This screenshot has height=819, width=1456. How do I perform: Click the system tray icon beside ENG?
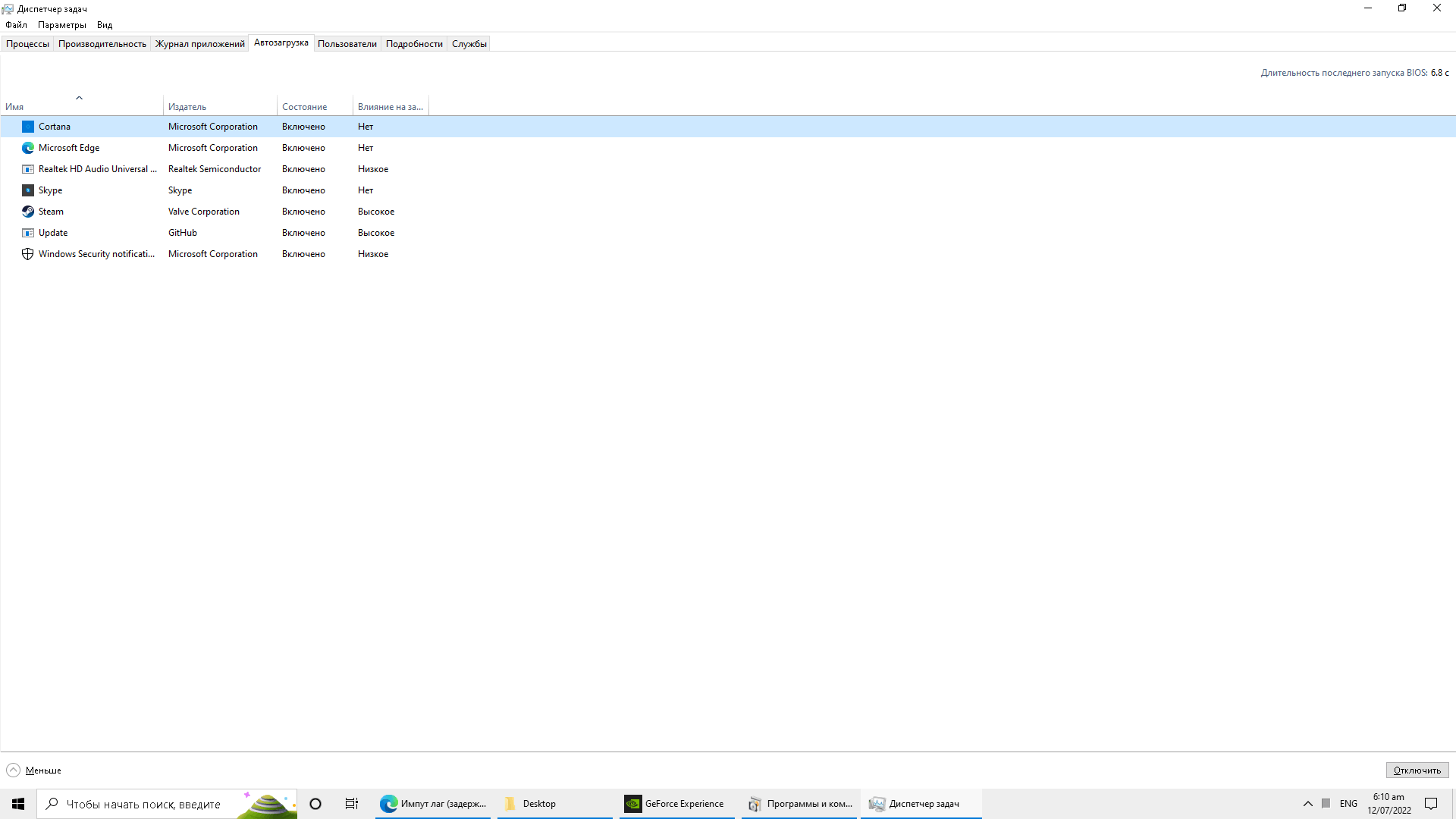click(1326, 804)
